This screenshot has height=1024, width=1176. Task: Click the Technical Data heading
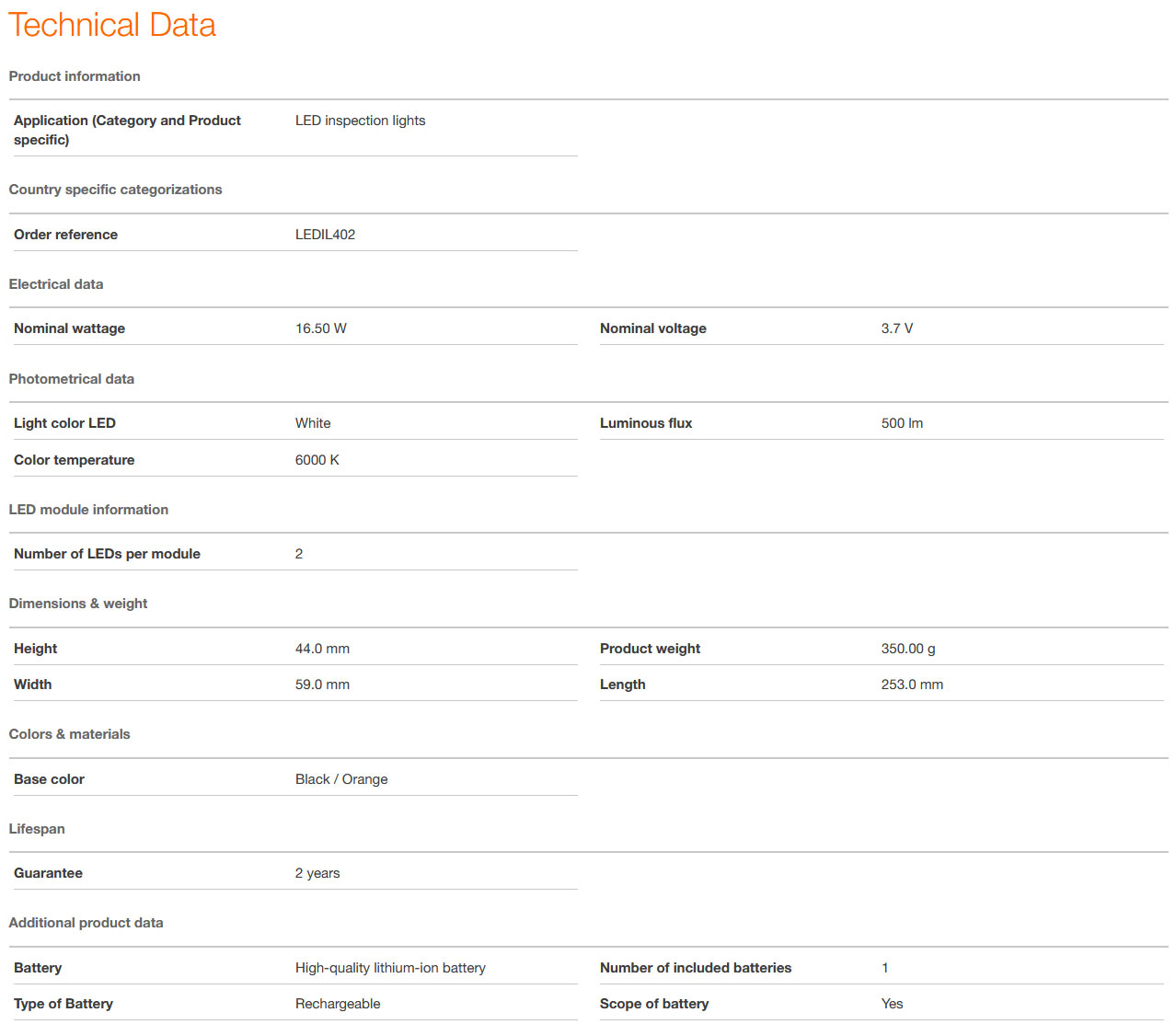coord(112,26)
